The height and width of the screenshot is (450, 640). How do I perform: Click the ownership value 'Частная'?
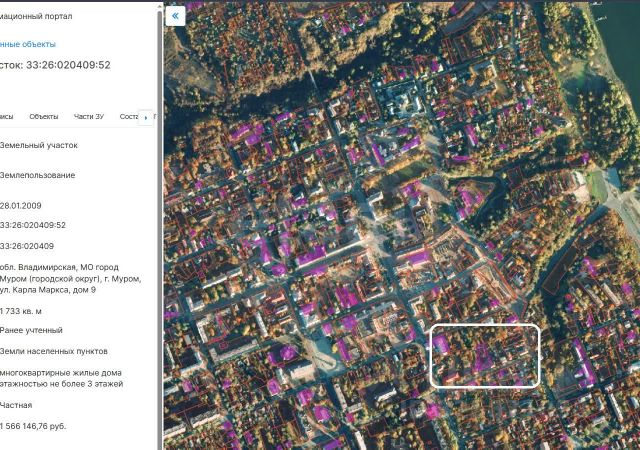click(16, 405)
